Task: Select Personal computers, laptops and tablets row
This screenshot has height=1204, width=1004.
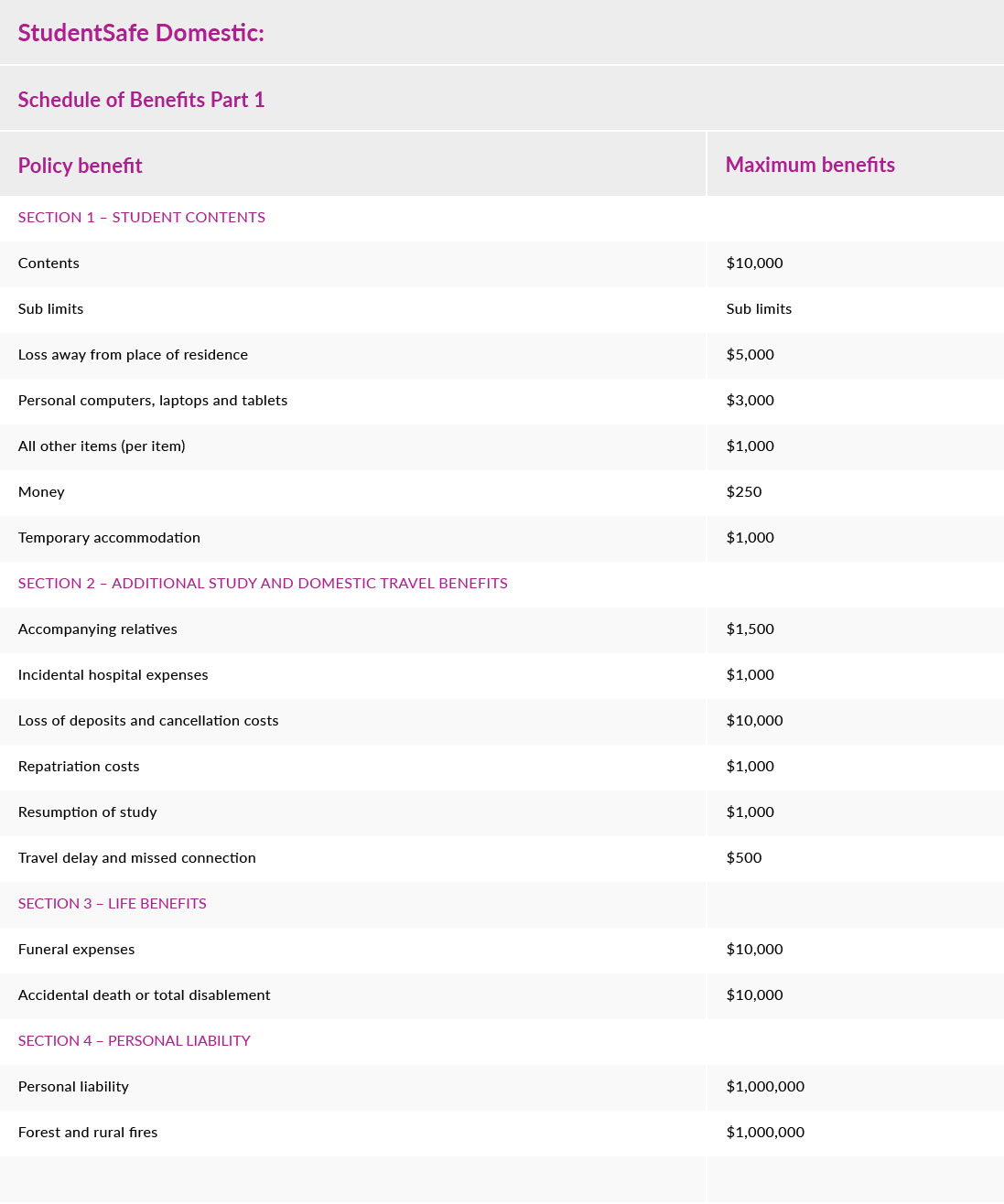Action: click(x=153, y=401)
